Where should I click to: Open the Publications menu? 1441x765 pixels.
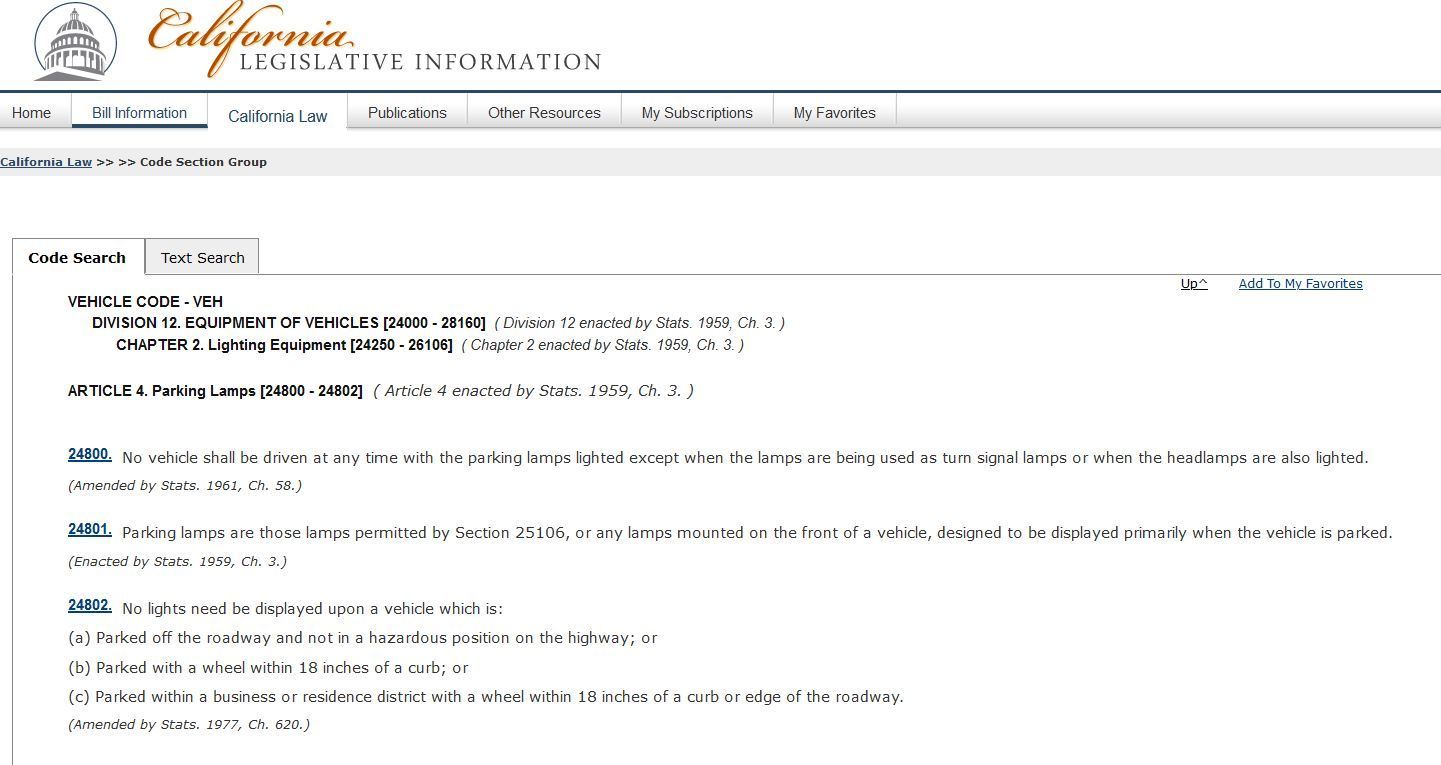[x=407, y=113]
